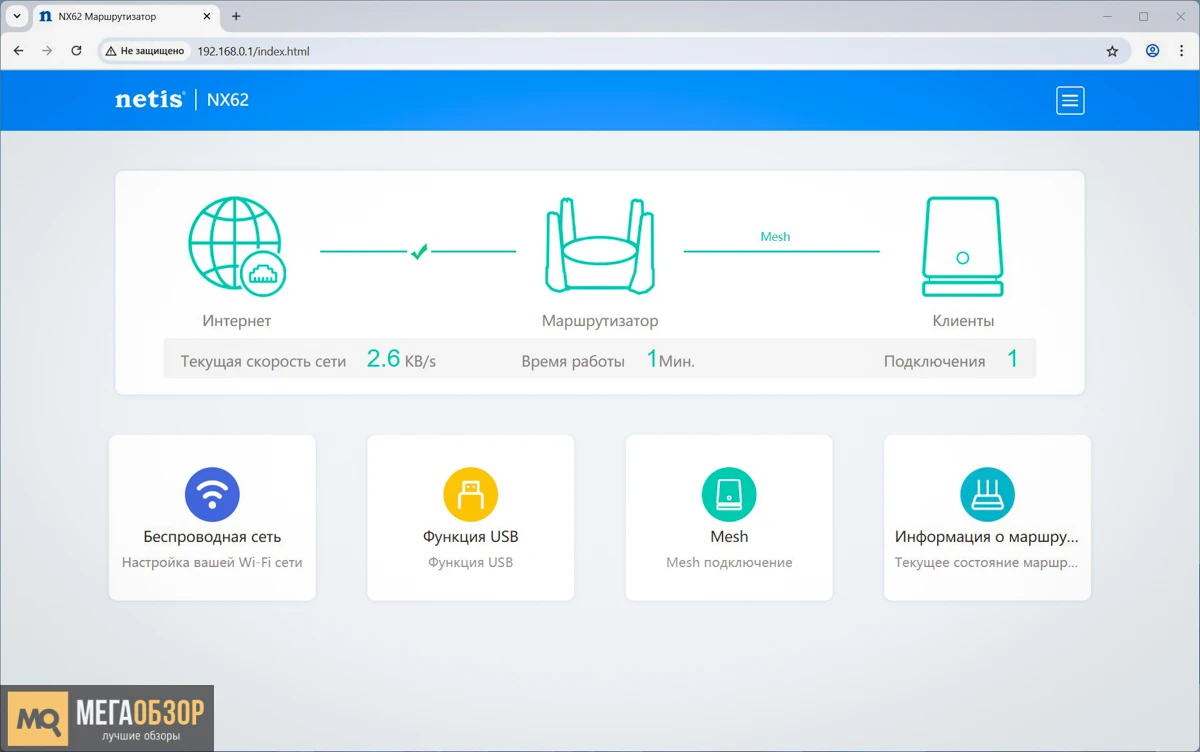The width and height of the screenshot is (1200, 752).
Task: Click the Время работы label
Action: [573, 361]
